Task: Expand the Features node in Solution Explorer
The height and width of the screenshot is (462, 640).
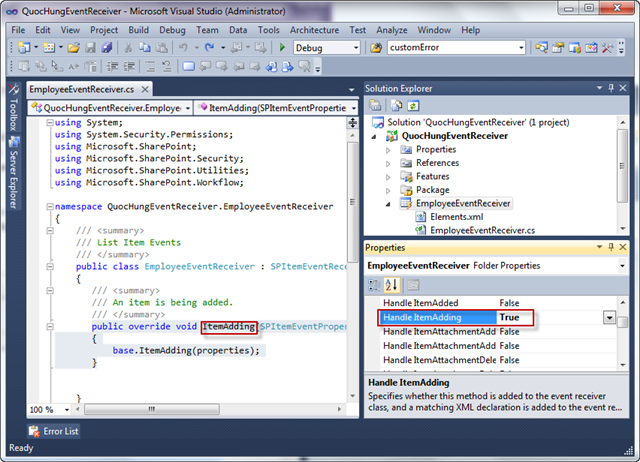Action: [x=388, y=177]
